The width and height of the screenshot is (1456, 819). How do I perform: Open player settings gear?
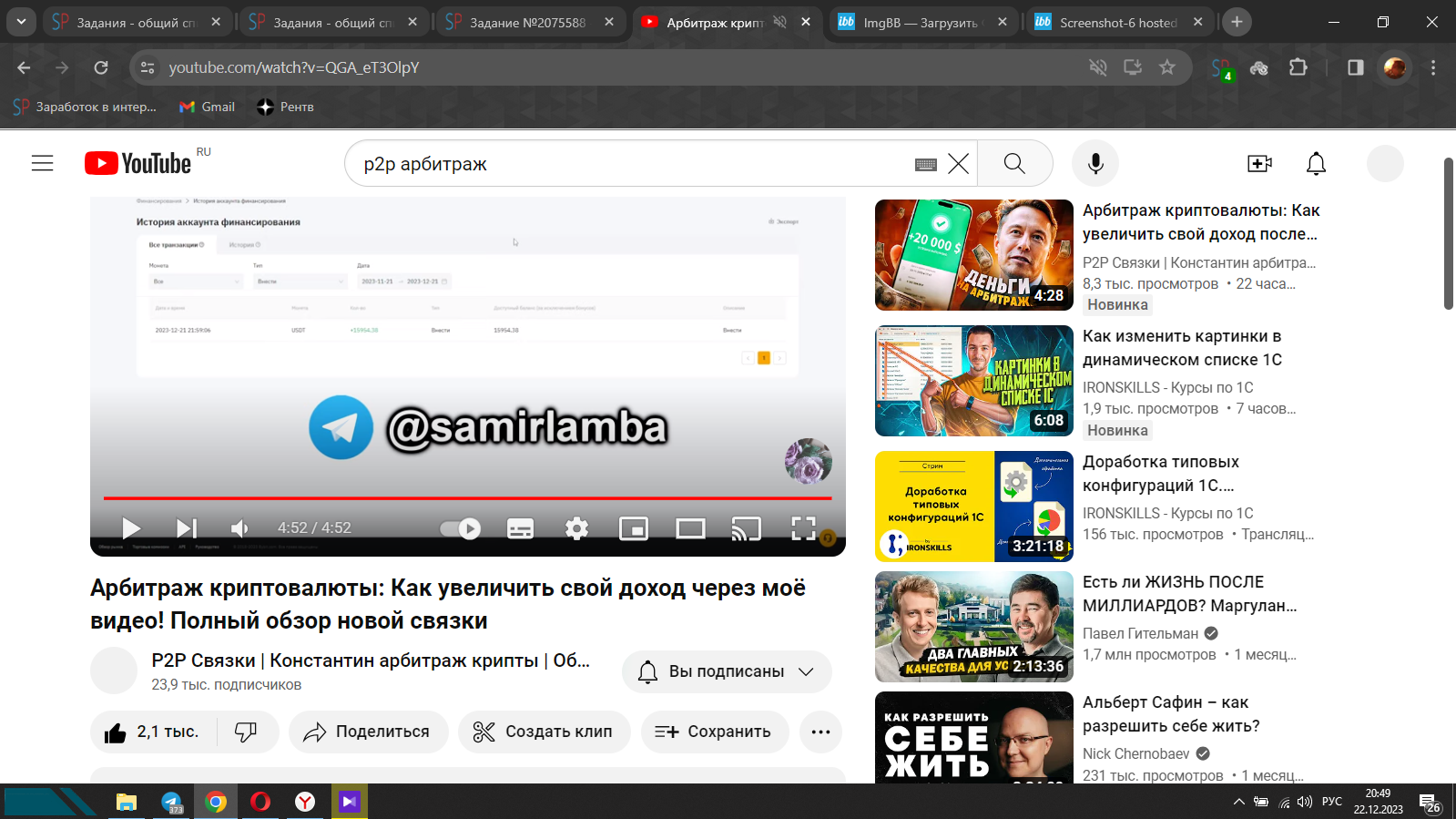[x=576, y=528]
